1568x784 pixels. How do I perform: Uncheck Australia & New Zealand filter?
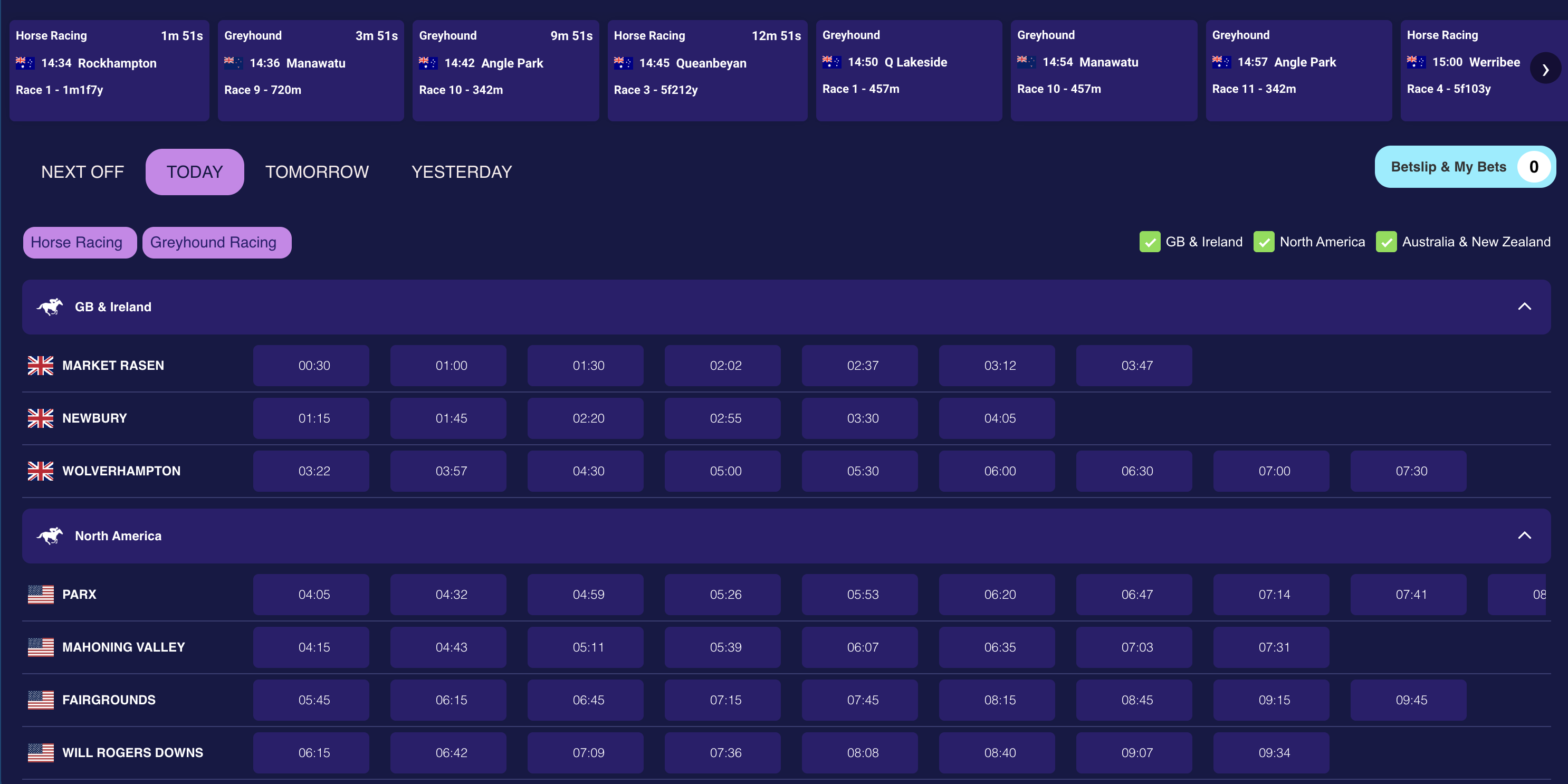pos(1387,242)
